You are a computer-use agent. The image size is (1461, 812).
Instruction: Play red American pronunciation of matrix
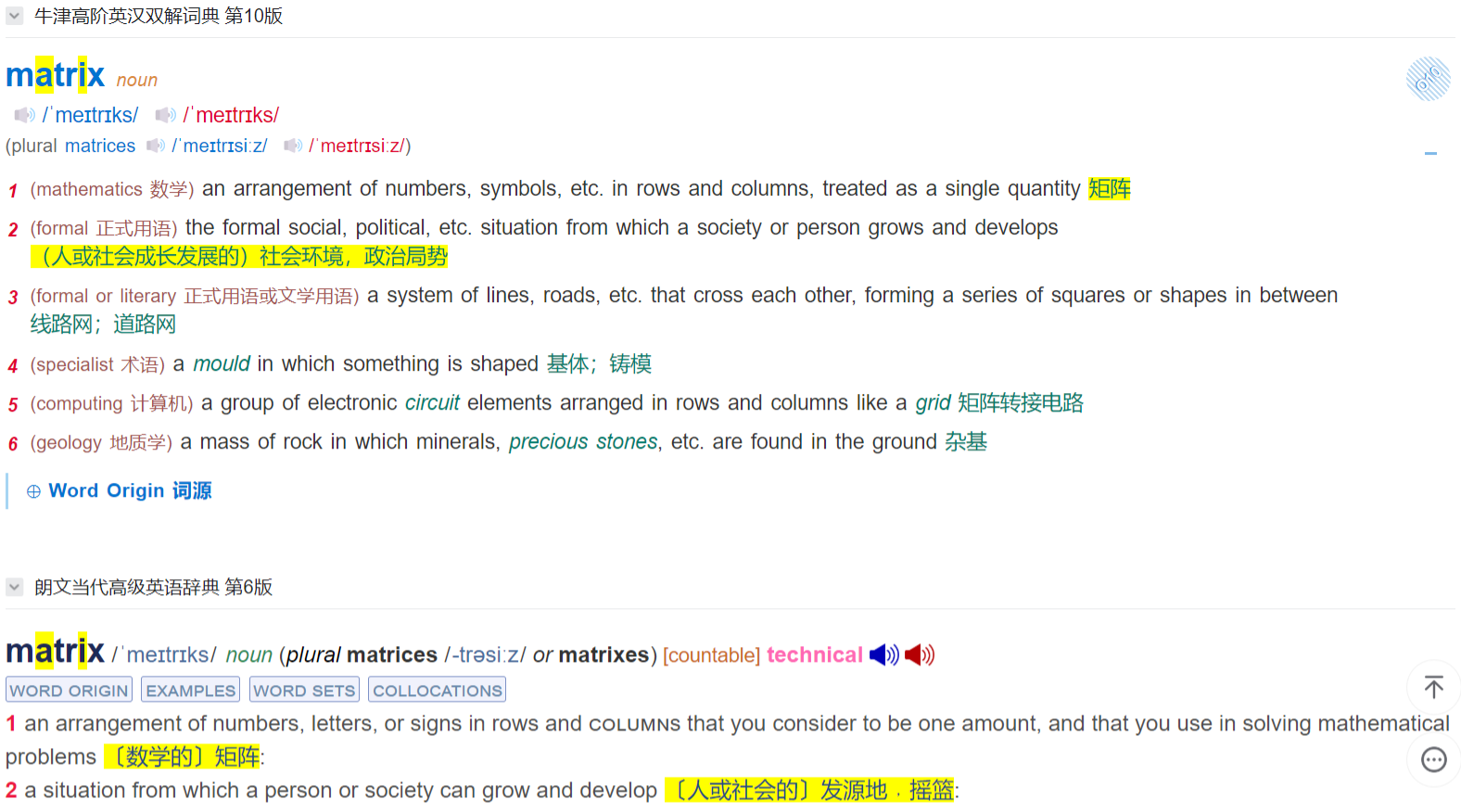(165, 115)
